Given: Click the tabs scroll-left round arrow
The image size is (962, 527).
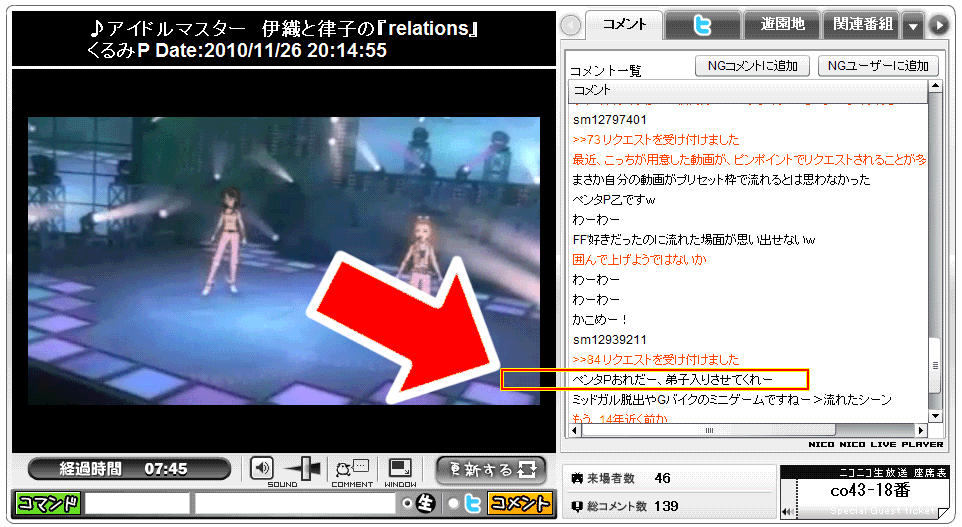Looking at the screenshot, I should pos(571,25).
